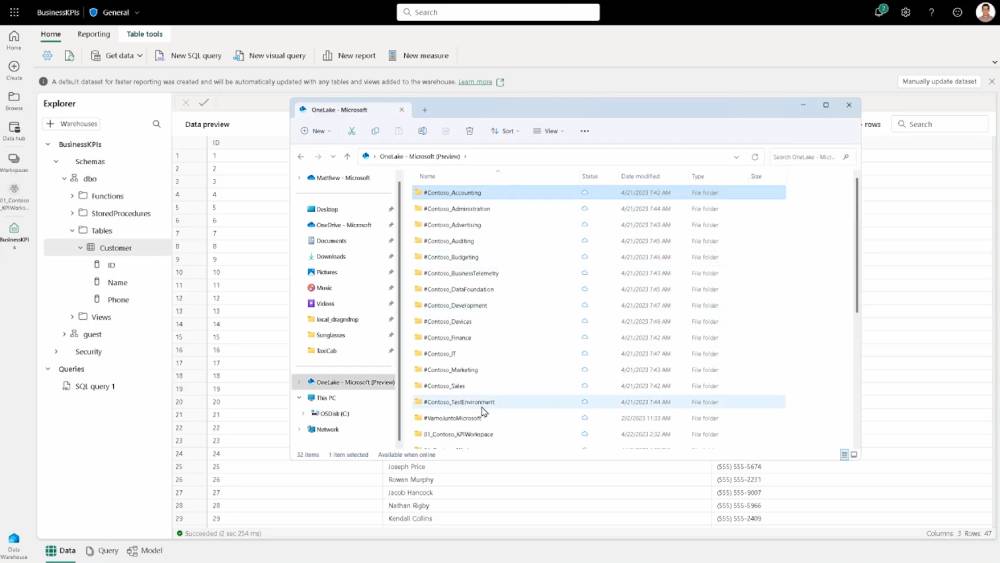Search icon in Explorer panel
The image size is (1000, 563).
(156, 124)
